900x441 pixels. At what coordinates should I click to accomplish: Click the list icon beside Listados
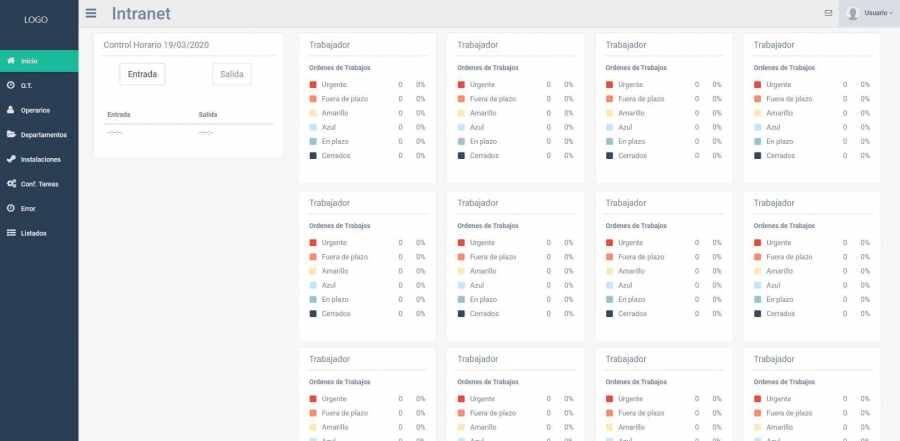pos(10,233)
